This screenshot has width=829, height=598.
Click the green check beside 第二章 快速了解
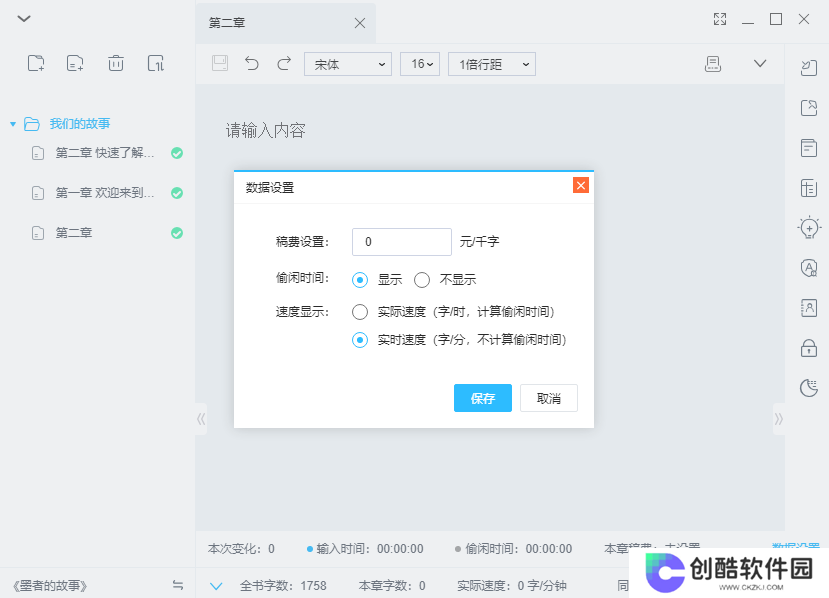click(177, 153)
